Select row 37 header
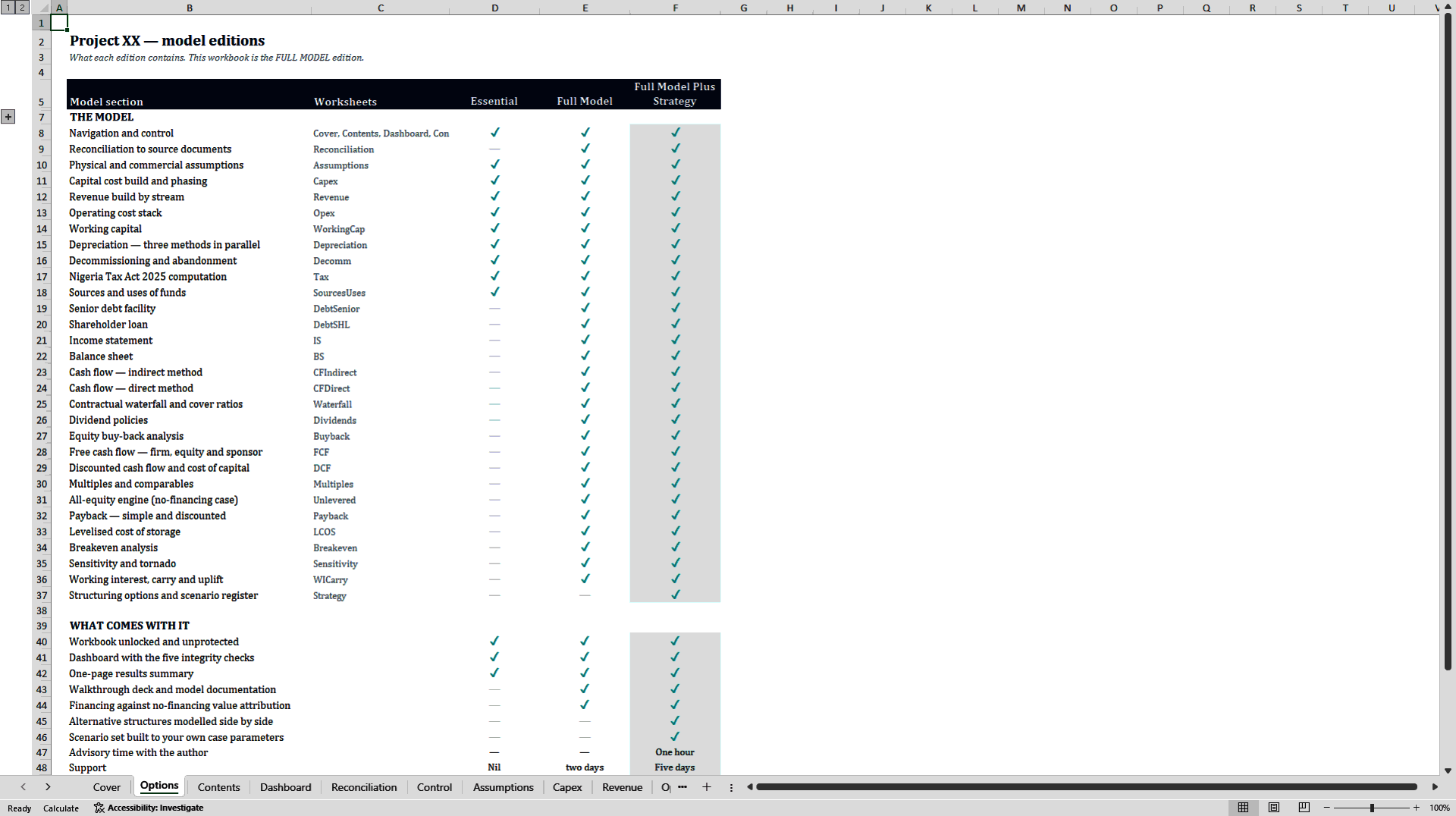1456x816 pixels. pyautogui.click(x=42, y=595)
